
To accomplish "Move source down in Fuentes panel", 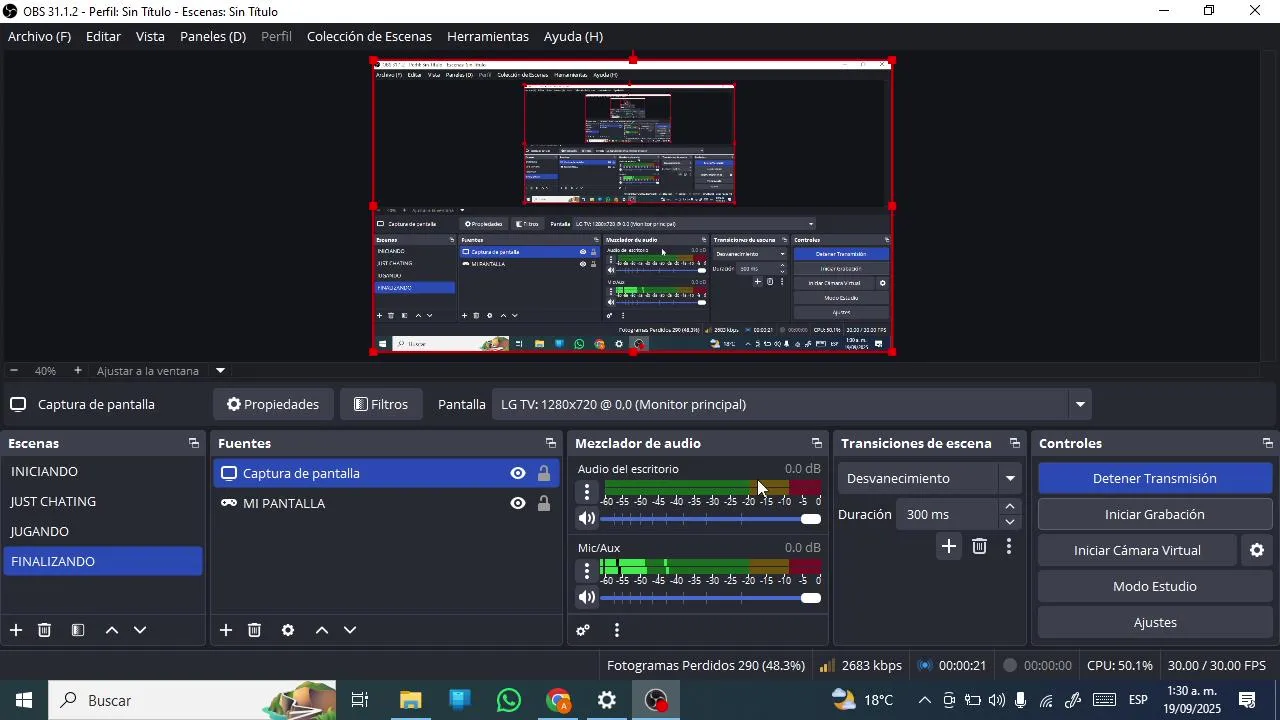I will [x=350, y=630].
